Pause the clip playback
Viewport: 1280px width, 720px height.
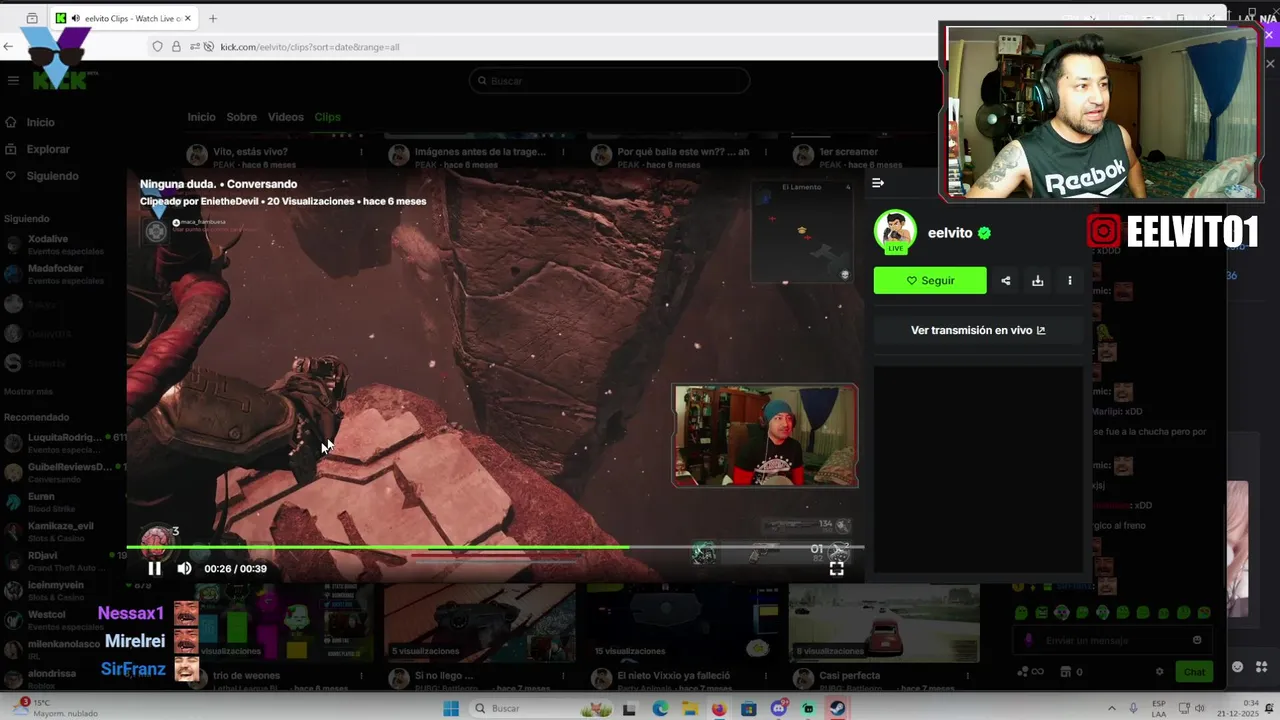click(155, 568)
